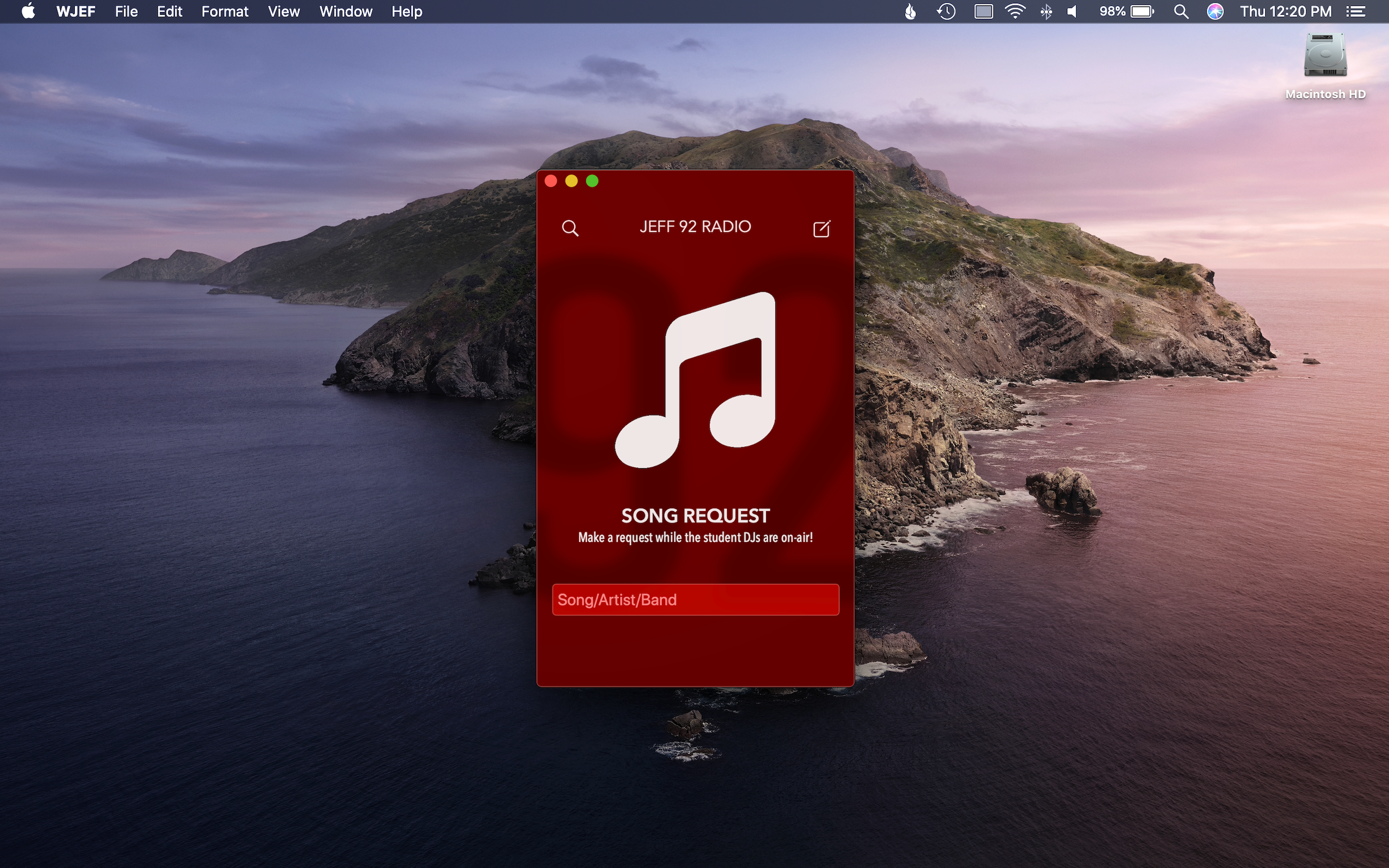The width and height of the screenshot is (1389, 868).
Task: Open the Bluetooth status menu
Action: pyautogui.click(x=1046, y=11)
